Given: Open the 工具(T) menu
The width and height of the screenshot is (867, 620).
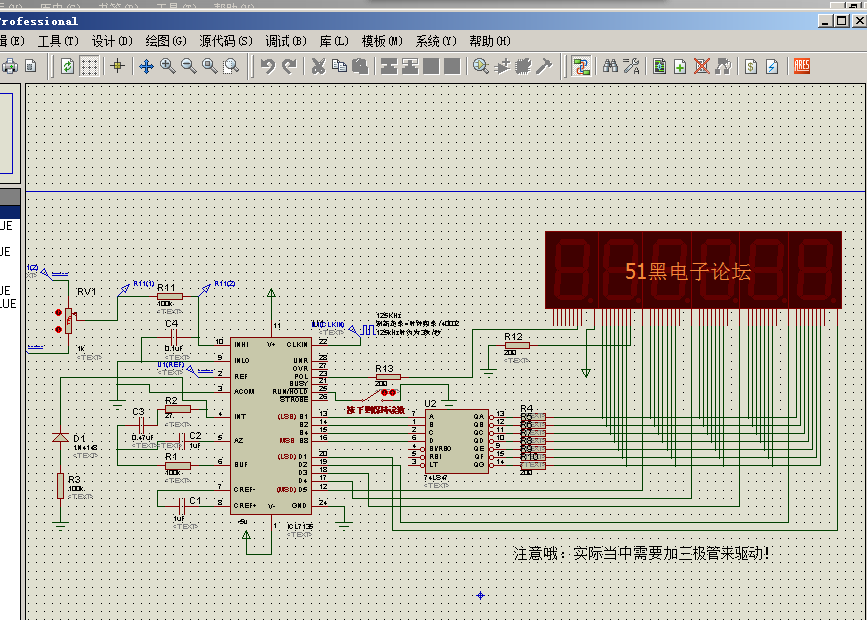Looking at the screenshot, I should [x=58, y=41].
